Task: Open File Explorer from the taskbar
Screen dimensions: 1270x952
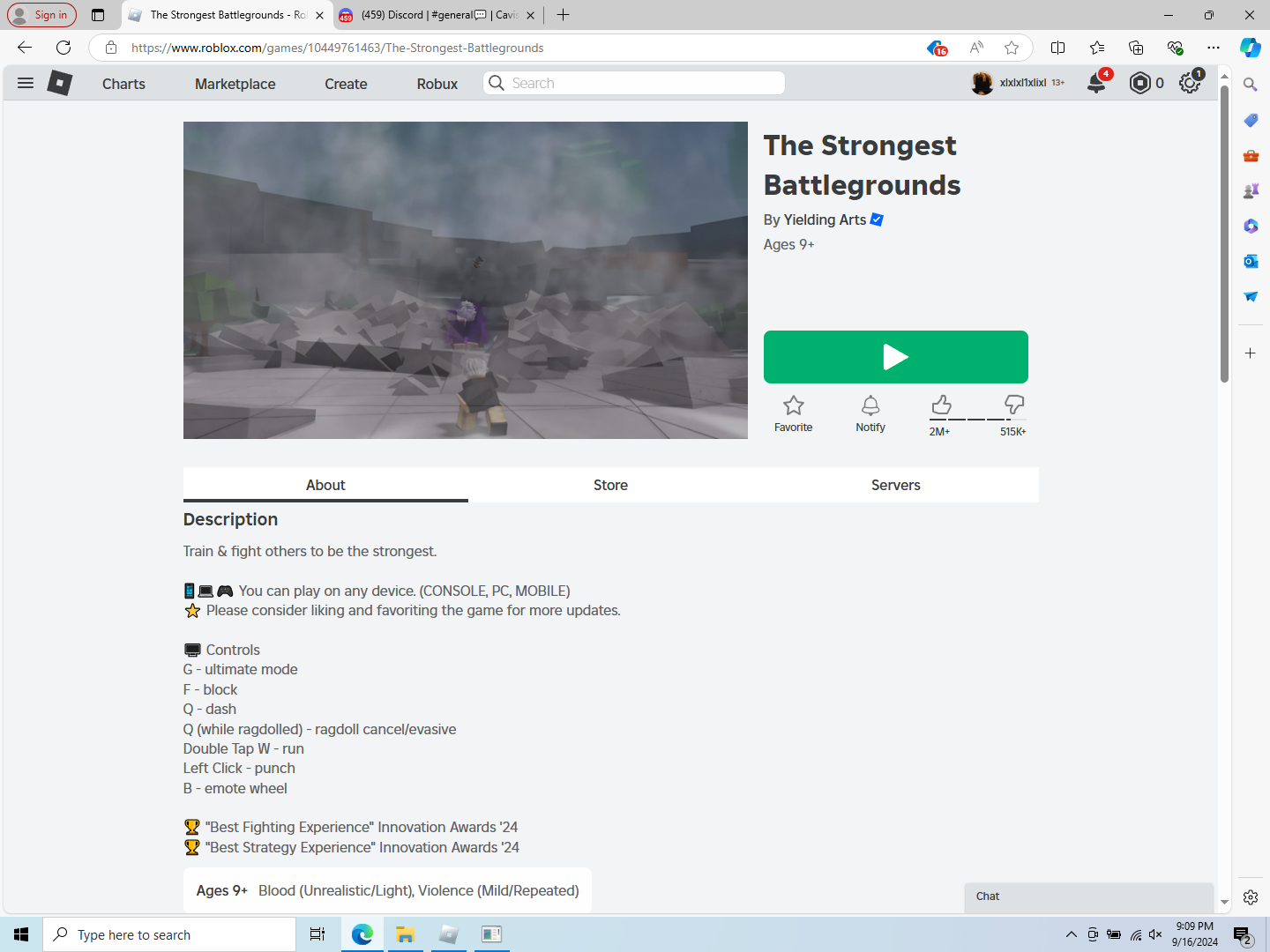Action: click(x=405, y=934)
